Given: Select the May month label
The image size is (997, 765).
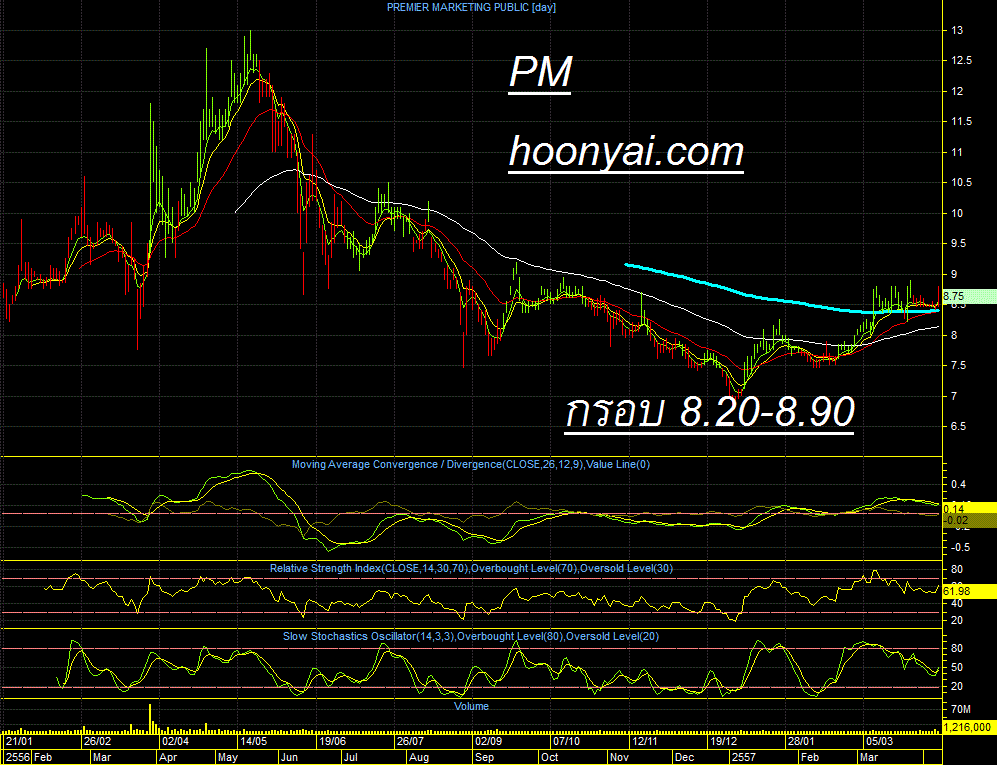Looking at the screenshot, I should coord(228,757).
